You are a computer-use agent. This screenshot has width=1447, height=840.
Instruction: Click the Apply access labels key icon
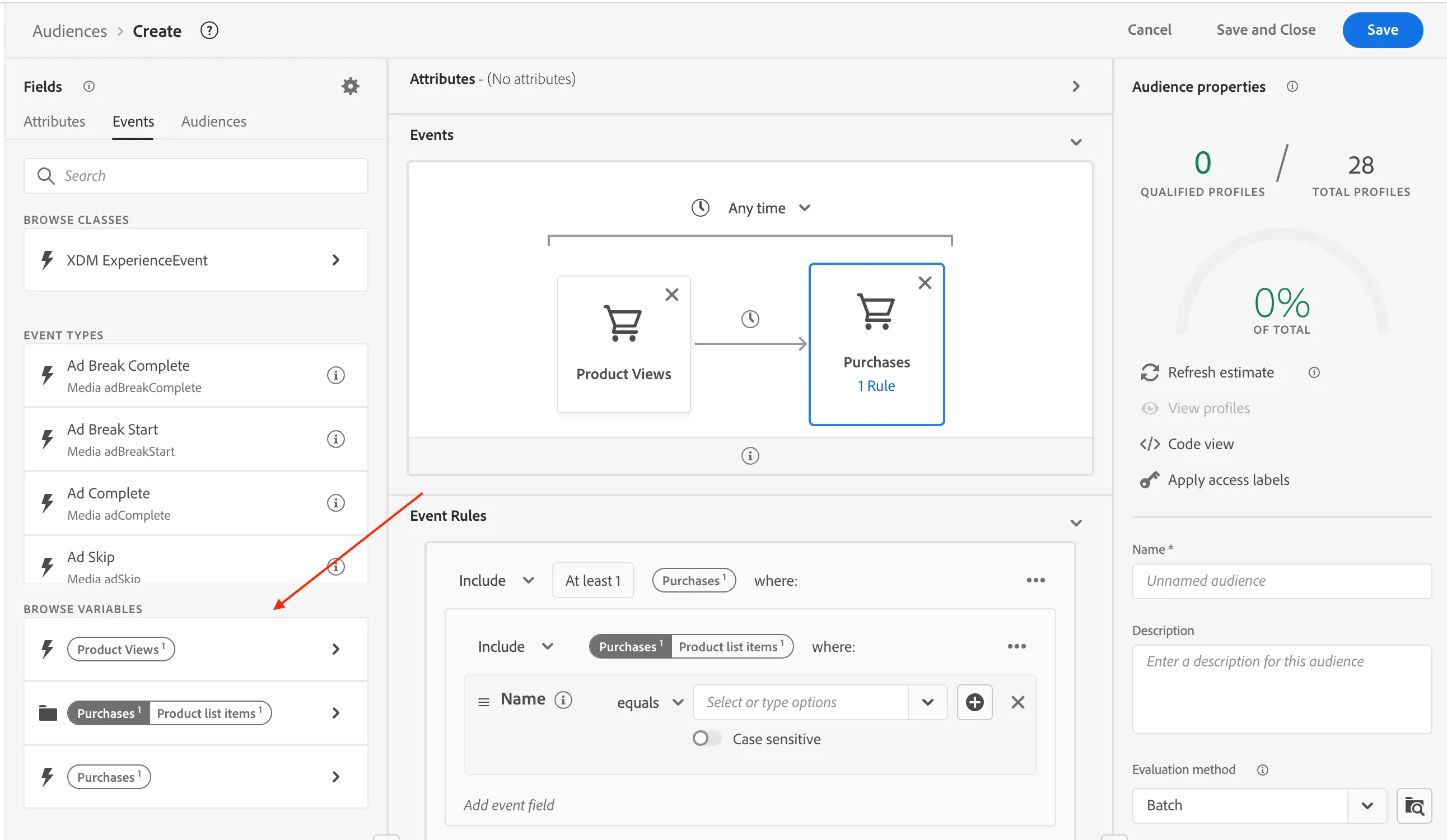click(1150, 480)
